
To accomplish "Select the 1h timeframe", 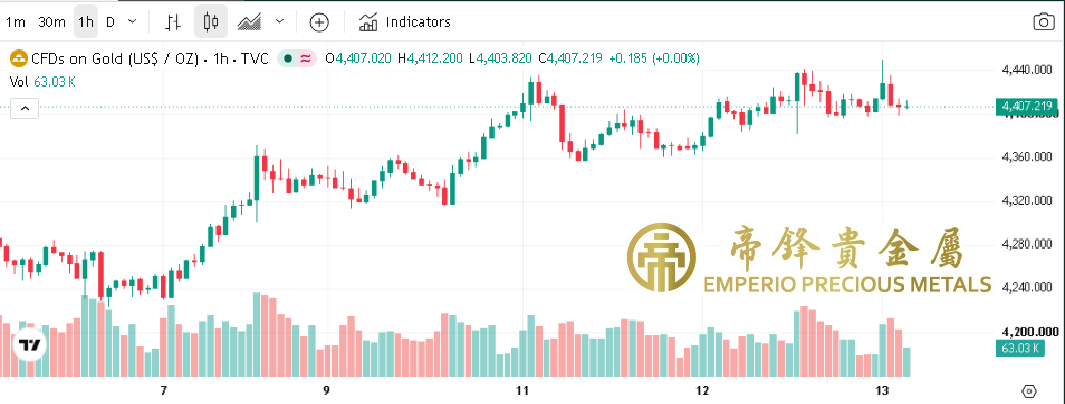I will 86,22.
